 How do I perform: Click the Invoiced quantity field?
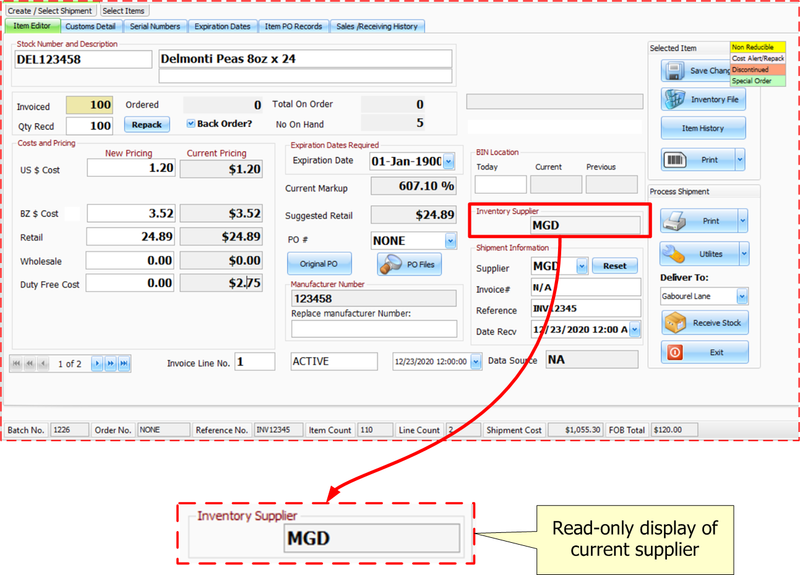click(x=90, y=105)
